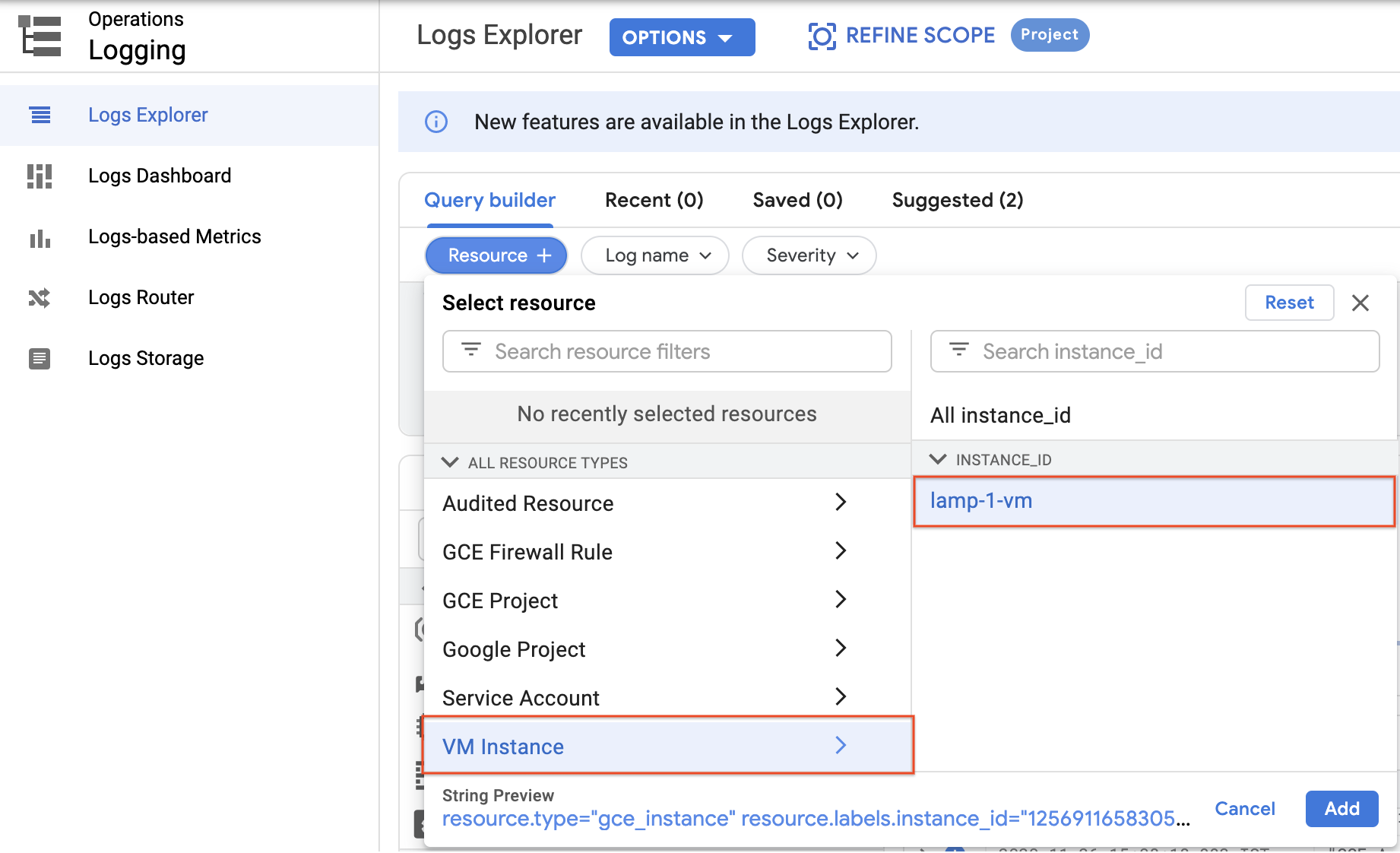Click the info icon in the banner

tap(436, 122)
